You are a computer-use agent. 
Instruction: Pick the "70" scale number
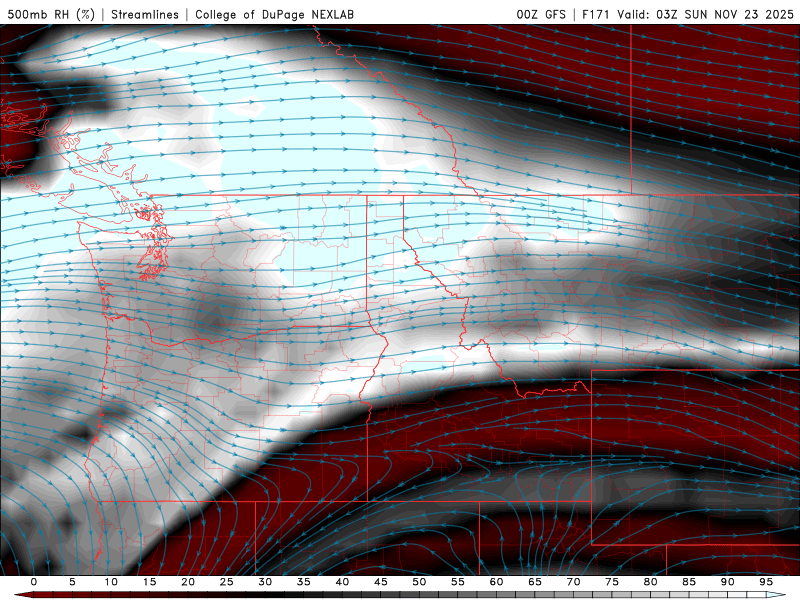click(x=573, y=582)
